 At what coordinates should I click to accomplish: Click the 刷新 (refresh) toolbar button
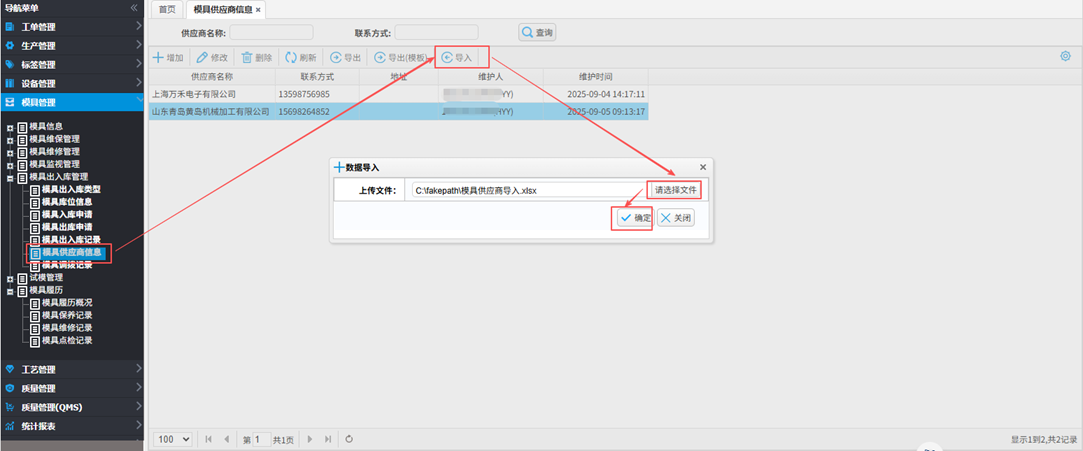pos(301,58)
